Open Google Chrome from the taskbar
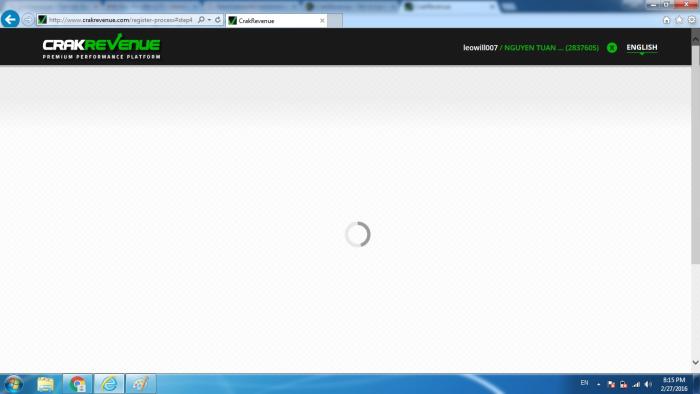 78,384
